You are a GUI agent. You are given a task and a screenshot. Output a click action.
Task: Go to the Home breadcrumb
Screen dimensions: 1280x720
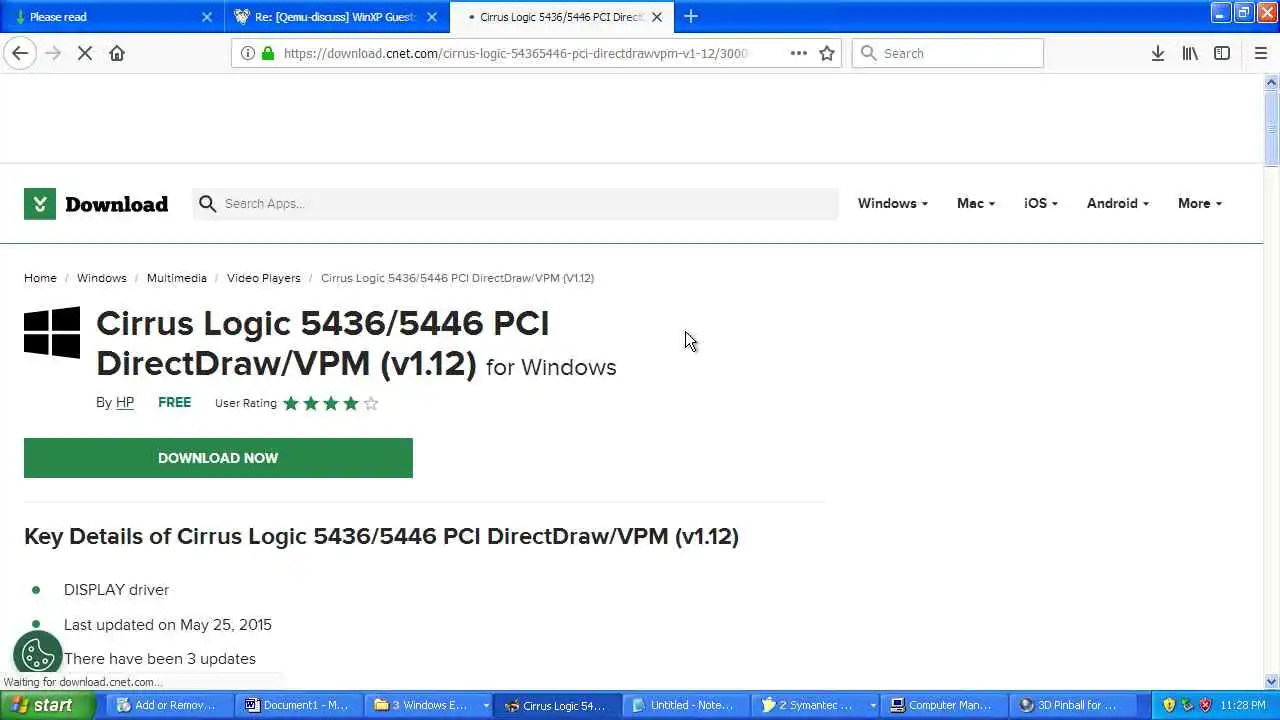[40, 278]
